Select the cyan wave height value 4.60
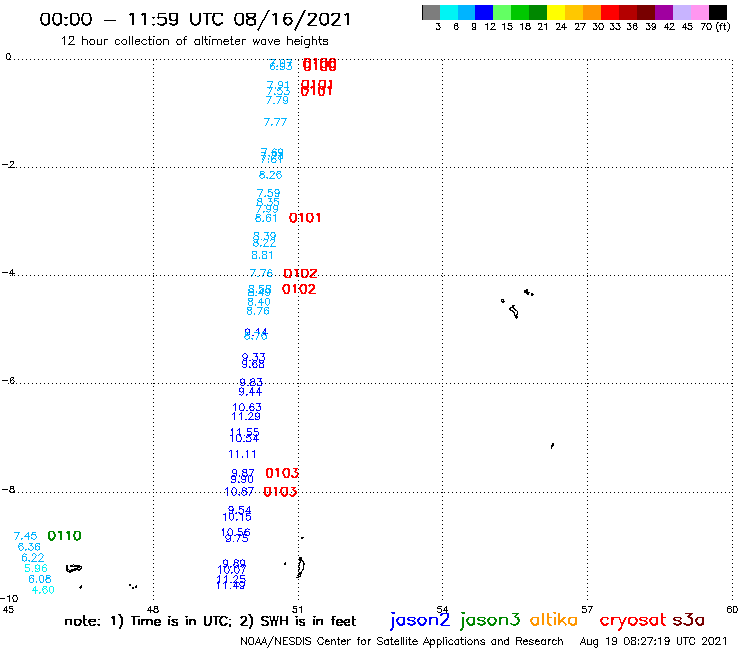Screen dimensions: 740x650 [43, 590]
